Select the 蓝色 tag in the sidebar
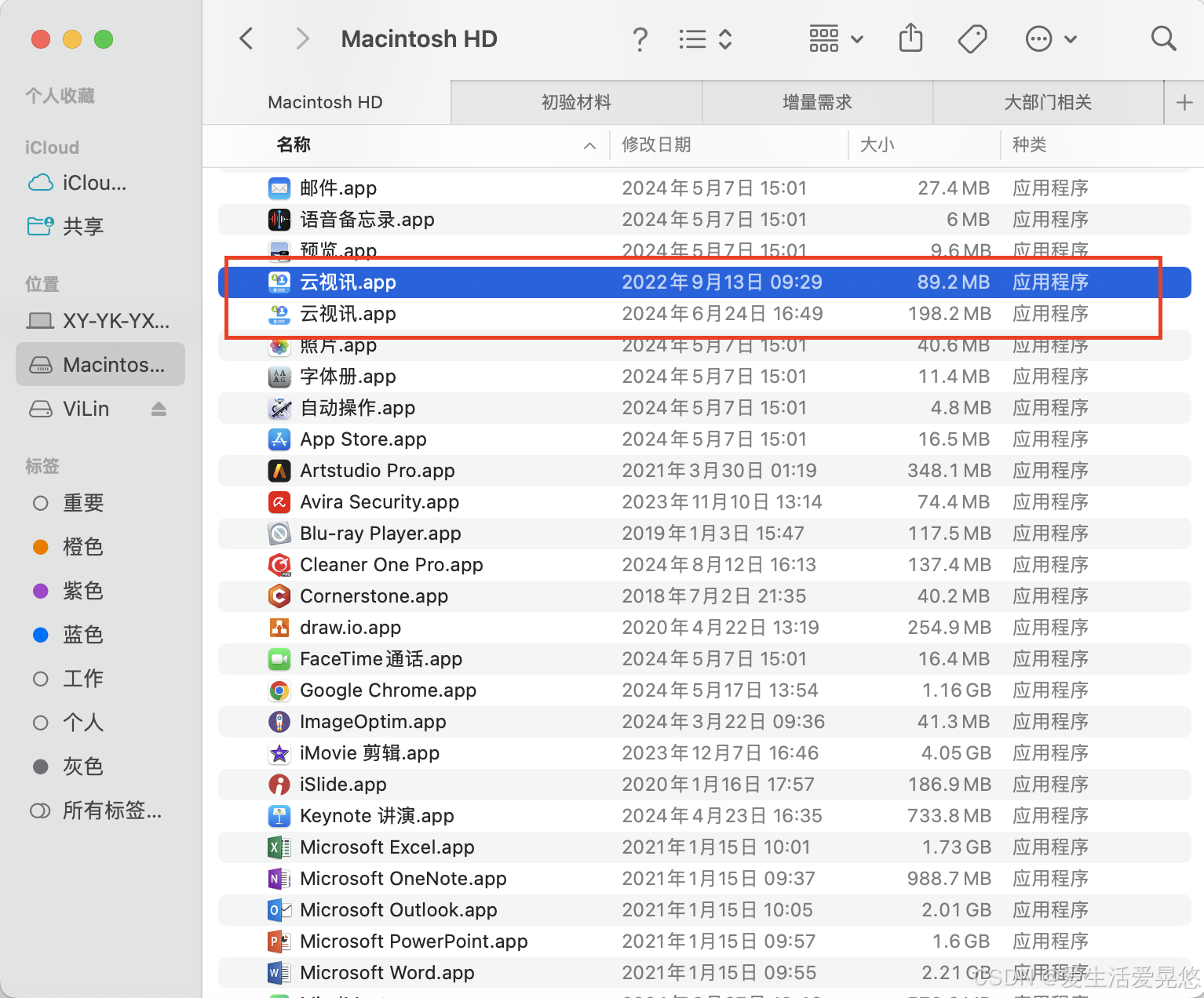Viewport: 1204px width, 998px height. click(x=83, y=635)
